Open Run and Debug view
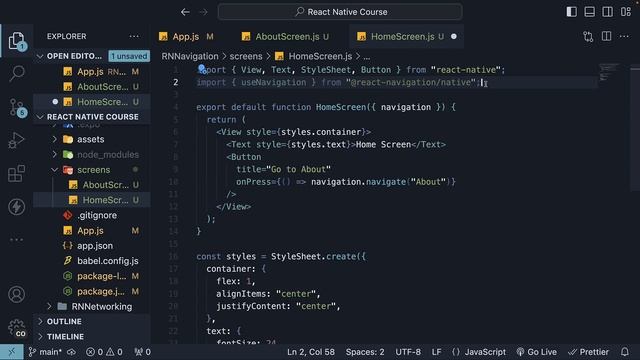Screen dimensions: 640x360 (16, 140)
